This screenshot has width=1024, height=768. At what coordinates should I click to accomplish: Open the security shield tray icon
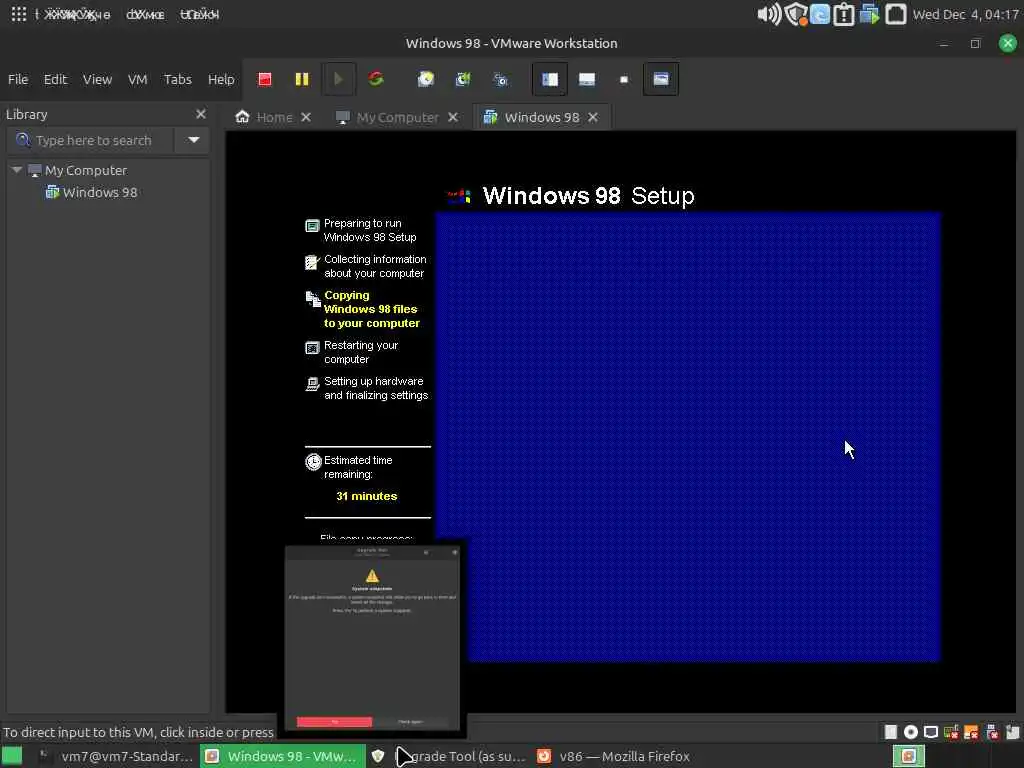(x=796, y=14)
